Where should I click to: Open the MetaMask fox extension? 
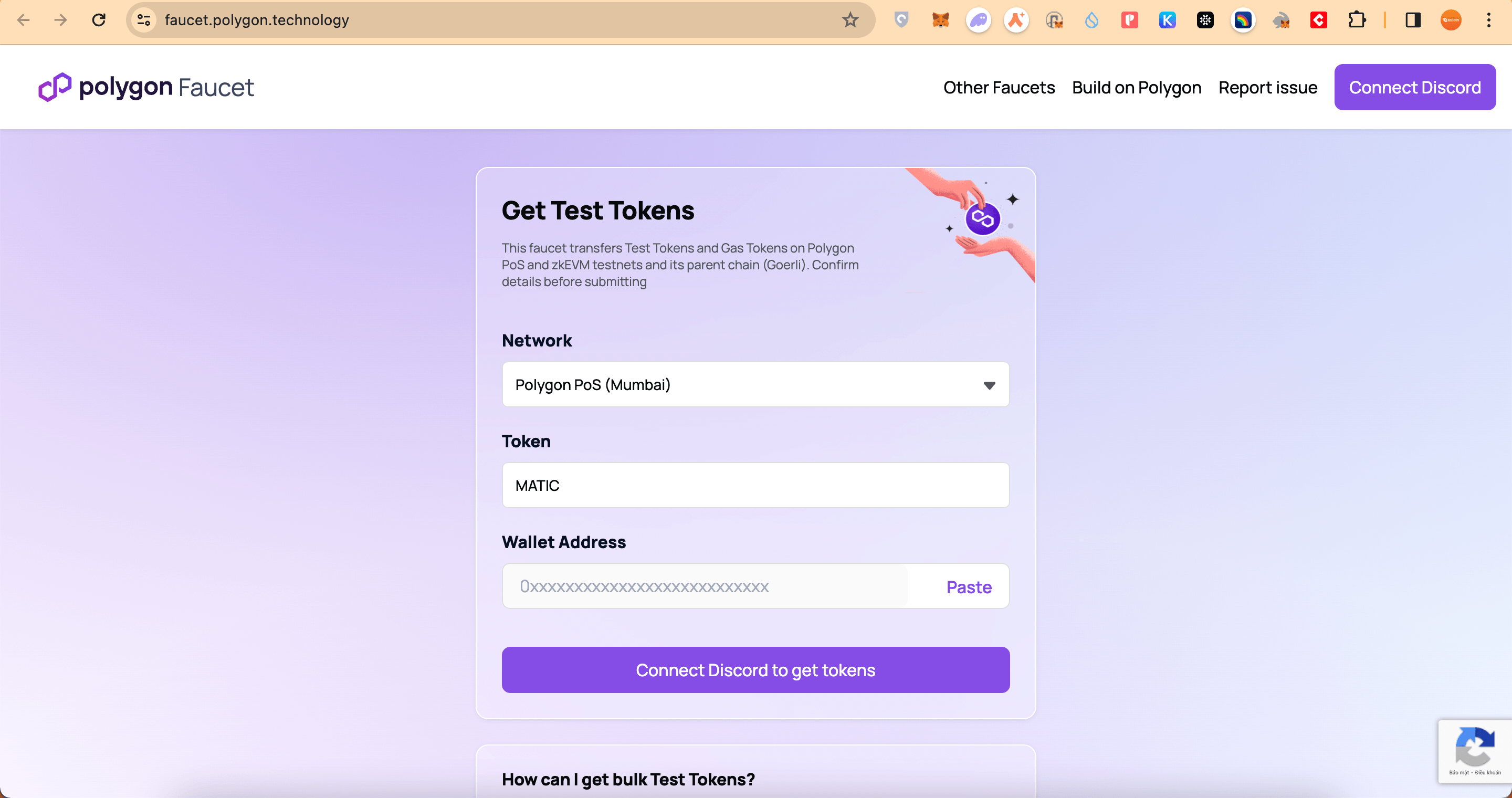[x=940, y=20]
